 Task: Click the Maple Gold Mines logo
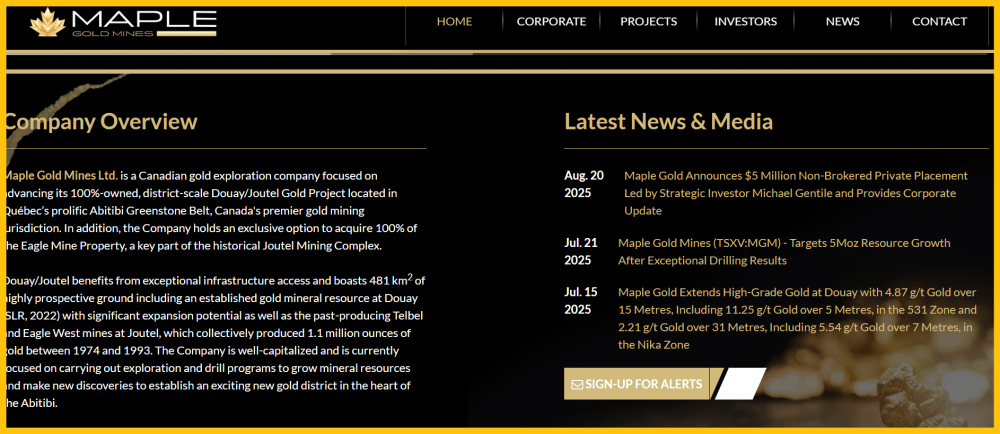[123, 22]
